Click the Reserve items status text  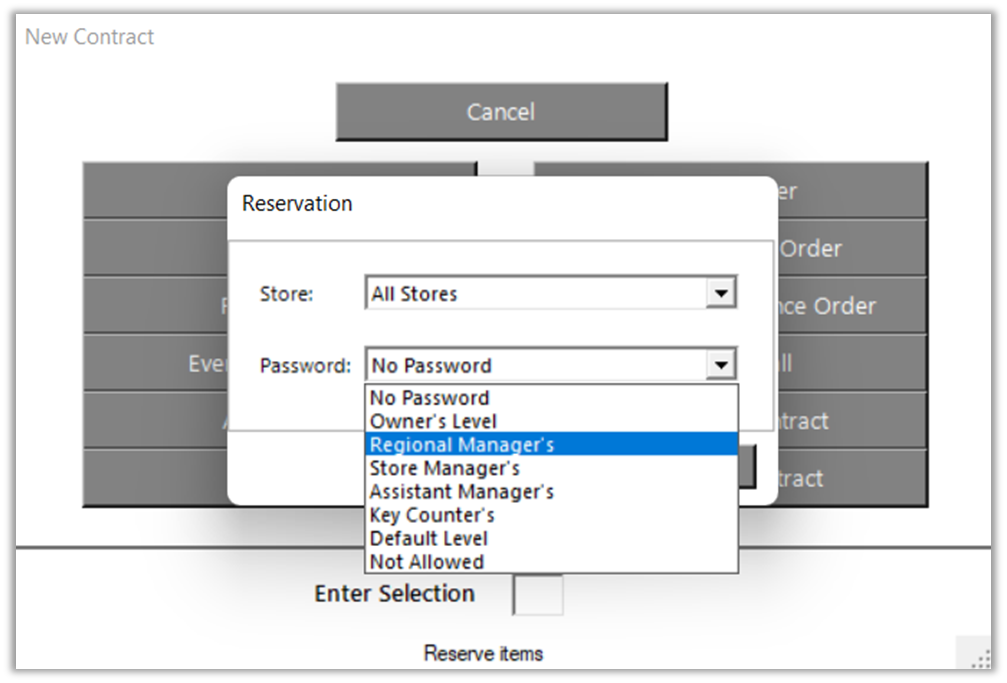click(x=484, y=654)
